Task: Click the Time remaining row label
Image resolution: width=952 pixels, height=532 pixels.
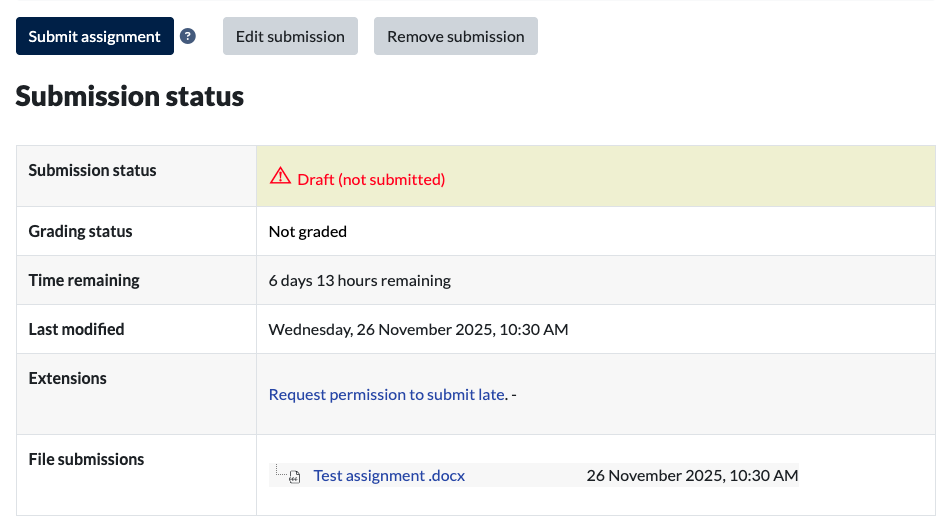Action: click(x=84, y=281)
